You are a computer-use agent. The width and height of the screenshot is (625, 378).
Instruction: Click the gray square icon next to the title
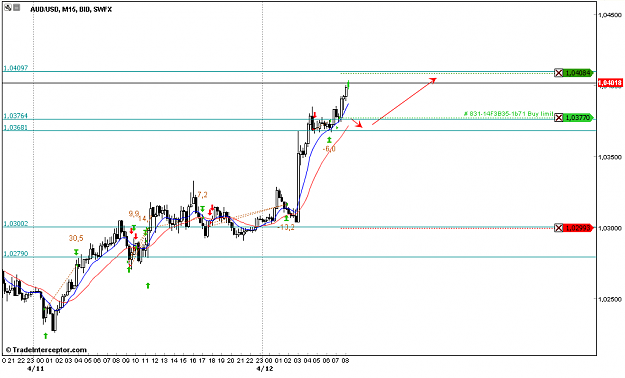coord(16,7)
